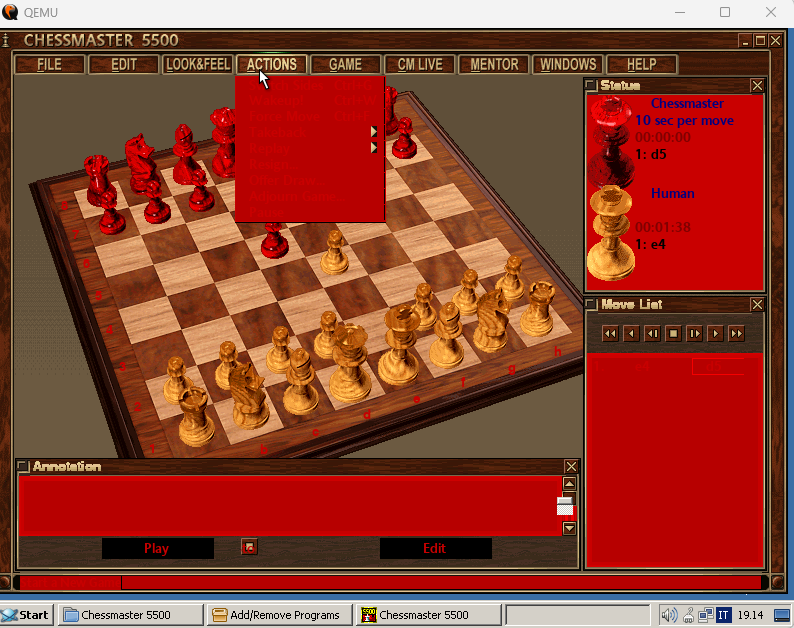Click '10 sec per move' in Status
Image resolution: width=794 pixels, height=628 pixels.
[x=684, y=121]
